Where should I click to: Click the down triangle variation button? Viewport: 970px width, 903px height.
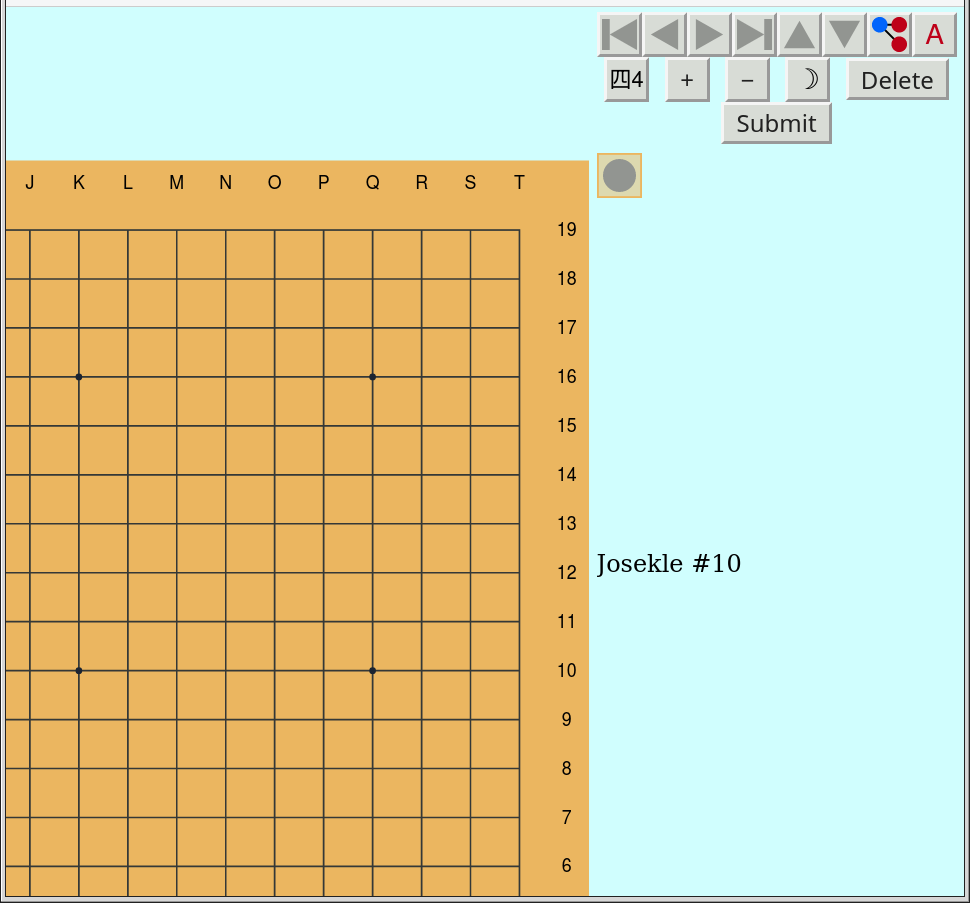[844, 35]
